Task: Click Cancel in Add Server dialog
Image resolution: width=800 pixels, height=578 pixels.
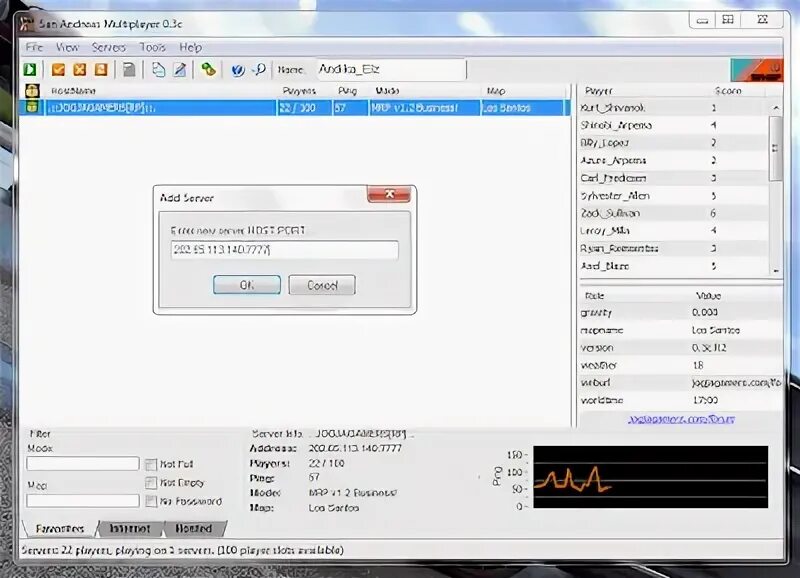Action: point(322,285)
